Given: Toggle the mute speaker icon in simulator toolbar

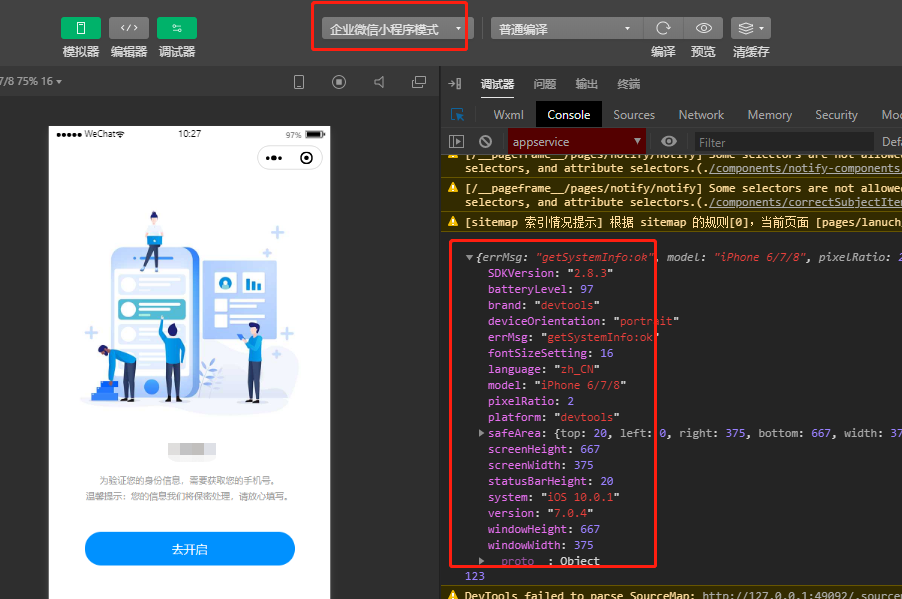Looking at the screenshot, I should click(379, 82).
